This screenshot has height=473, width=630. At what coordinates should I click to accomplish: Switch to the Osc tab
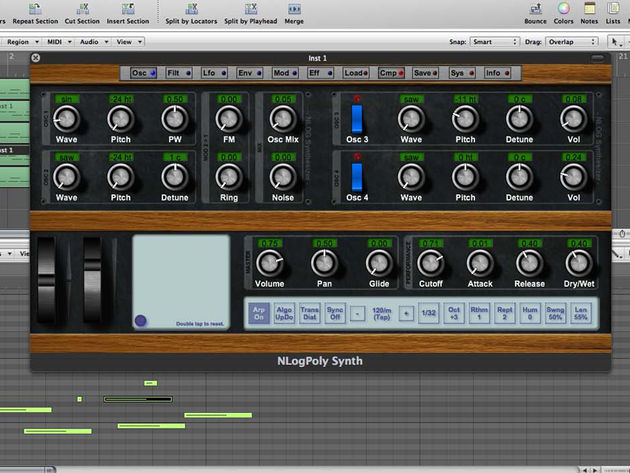[143, 73]
